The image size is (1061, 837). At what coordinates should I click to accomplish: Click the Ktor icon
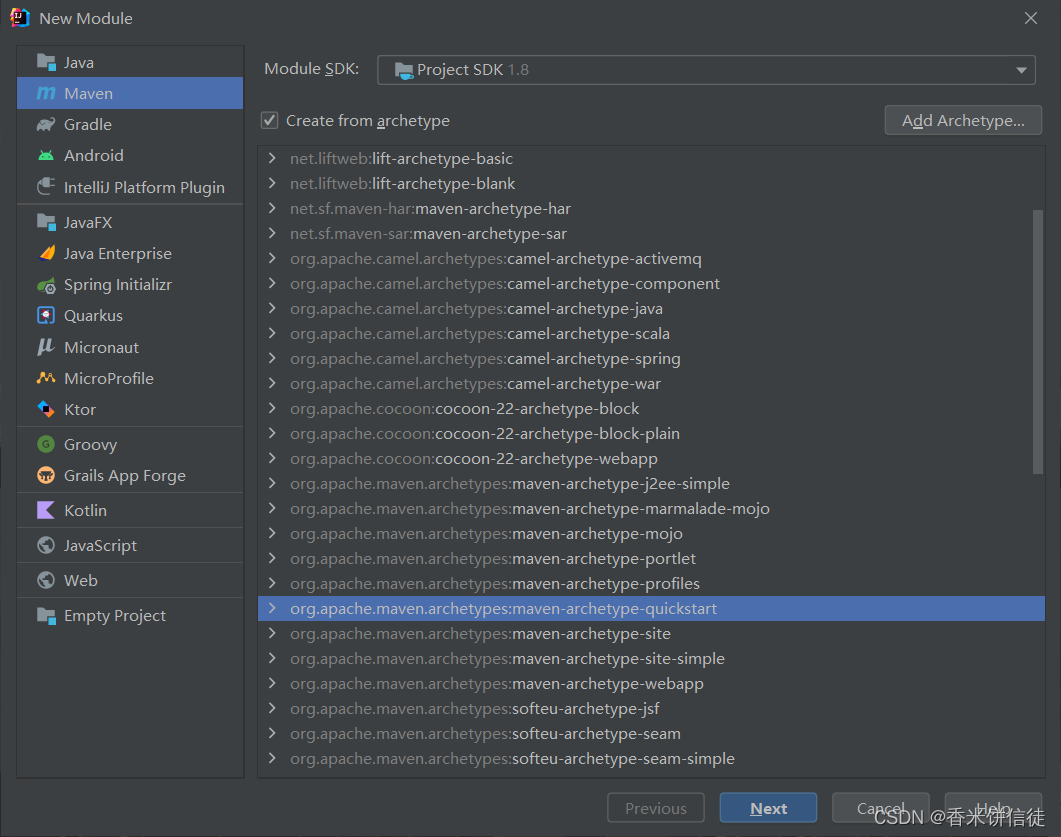pos(46,409)
